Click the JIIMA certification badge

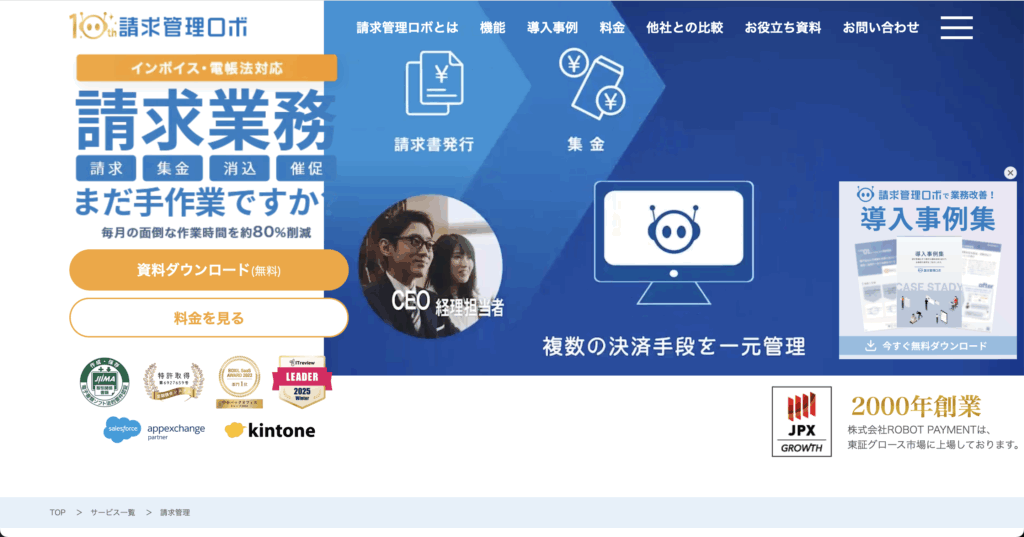click(x=104, y=382)
